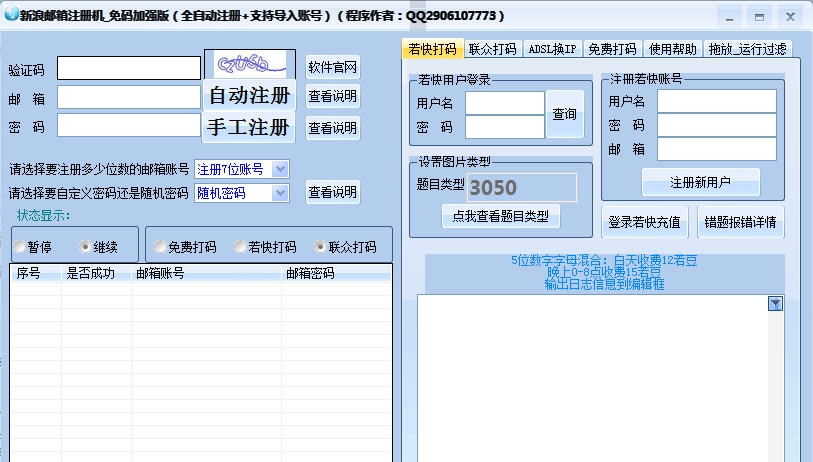Image resolution: width=813 pixels, height=462 pixels.
Task: Click the 邮箱 input field on the left
Action: [129, 97]
